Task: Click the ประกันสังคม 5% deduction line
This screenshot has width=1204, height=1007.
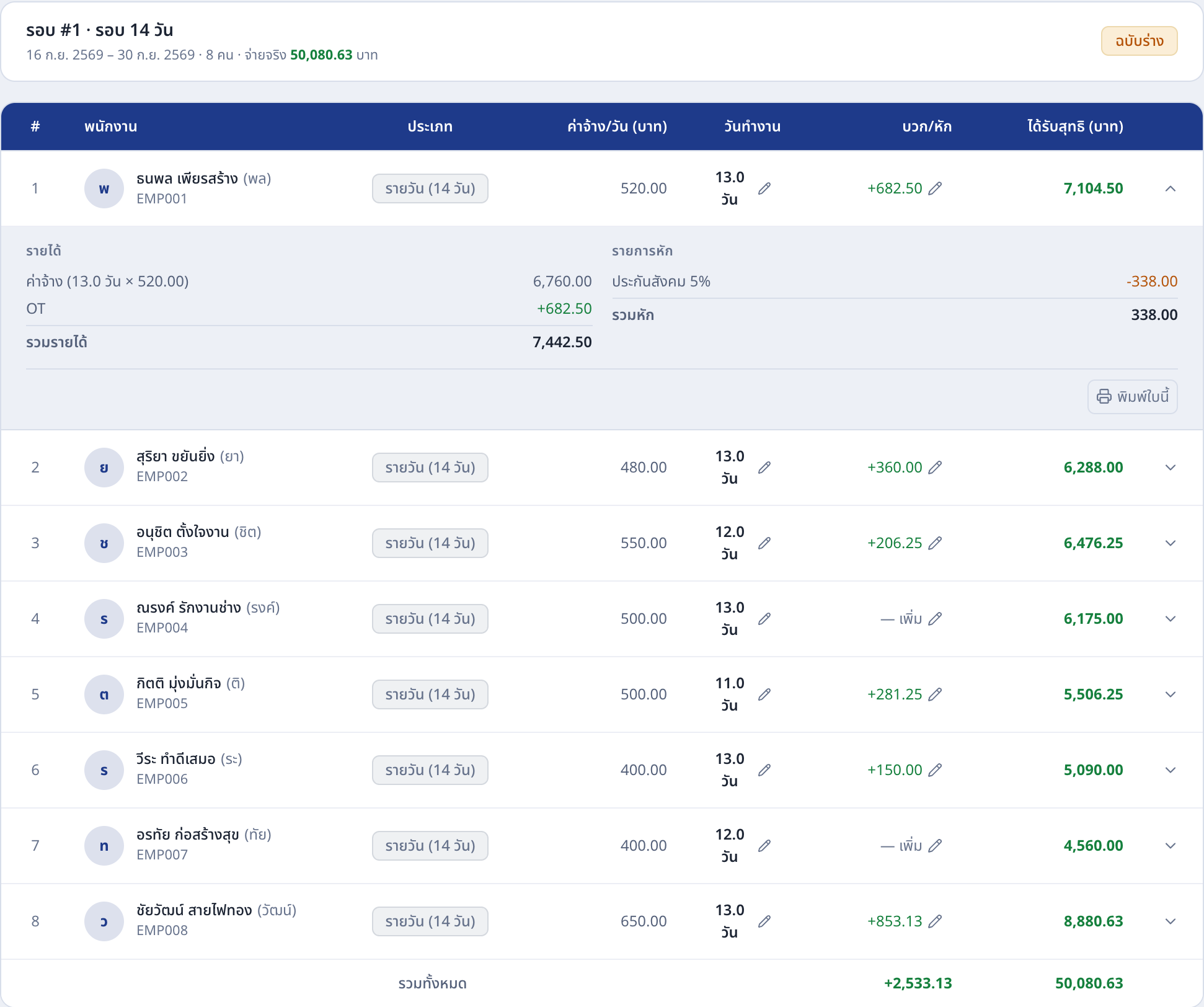Action: (895, 282)
